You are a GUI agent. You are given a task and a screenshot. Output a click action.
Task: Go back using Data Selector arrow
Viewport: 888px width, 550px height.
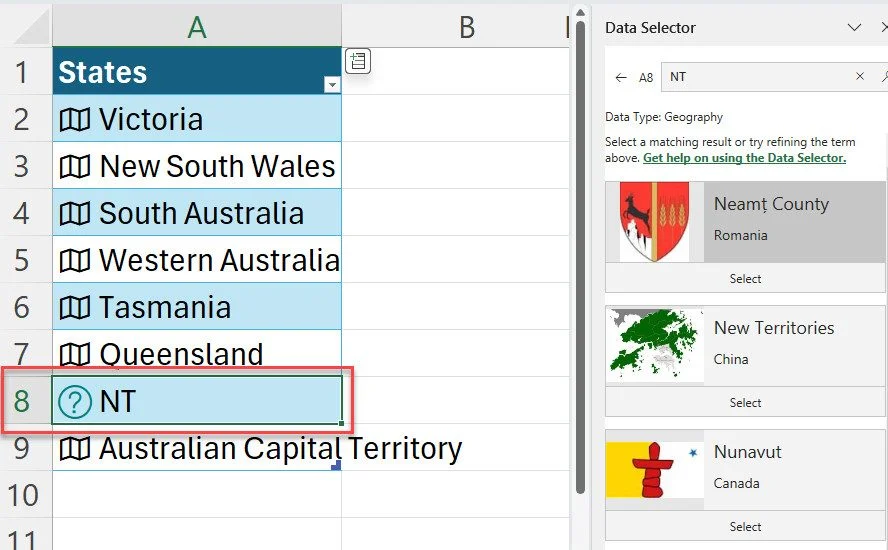pos(621,78)
